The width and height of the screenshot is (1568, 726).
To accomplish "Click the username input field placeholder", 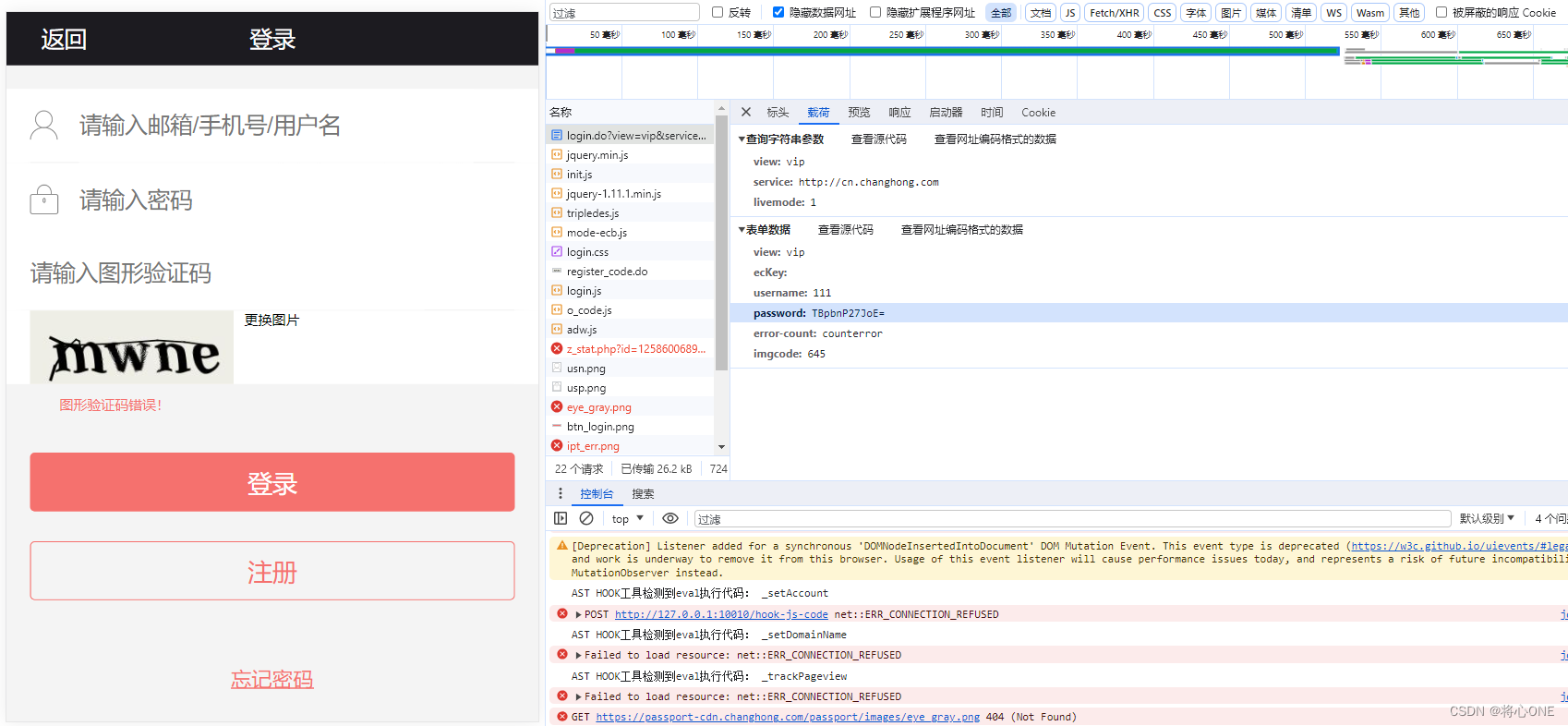I will click(x=211, y=125).
